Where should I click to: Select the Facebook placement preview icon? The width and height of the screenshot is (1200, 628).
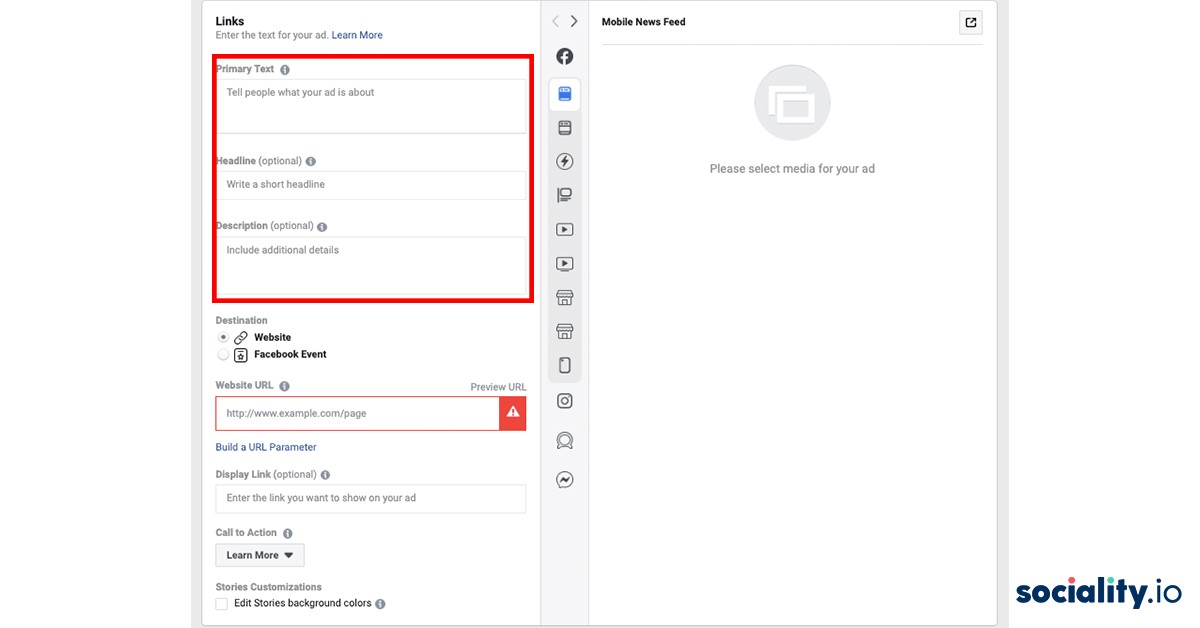pyautogui.click(x=565, y=56)
